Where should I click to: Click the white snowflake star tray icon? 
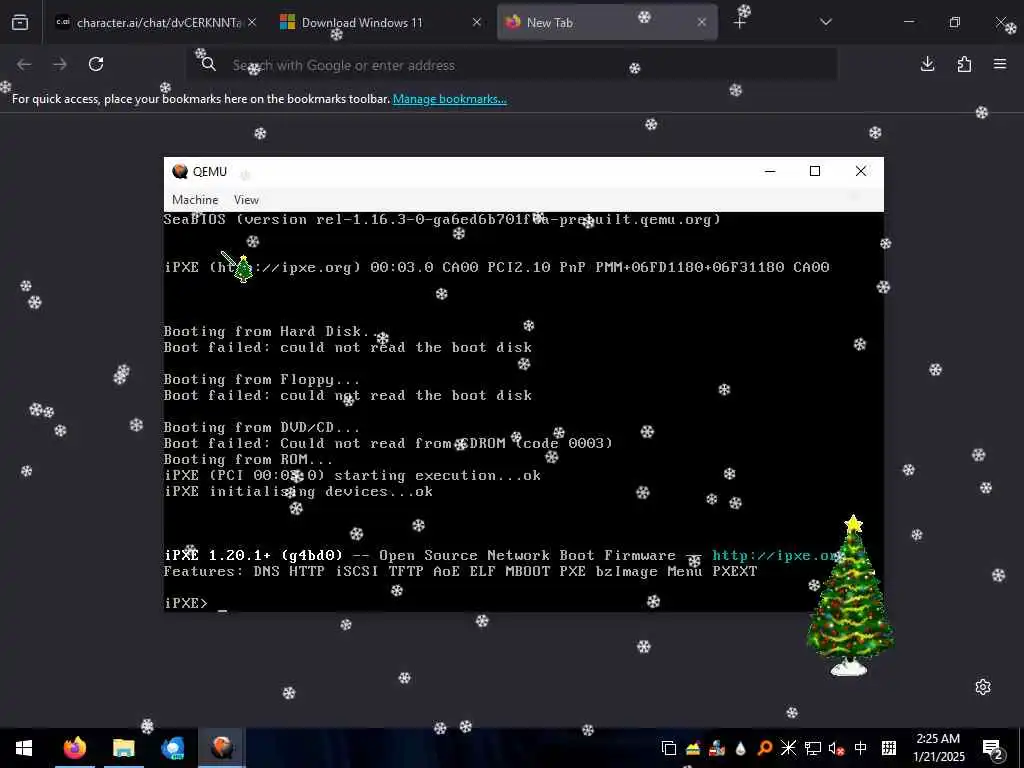[788, 748]
